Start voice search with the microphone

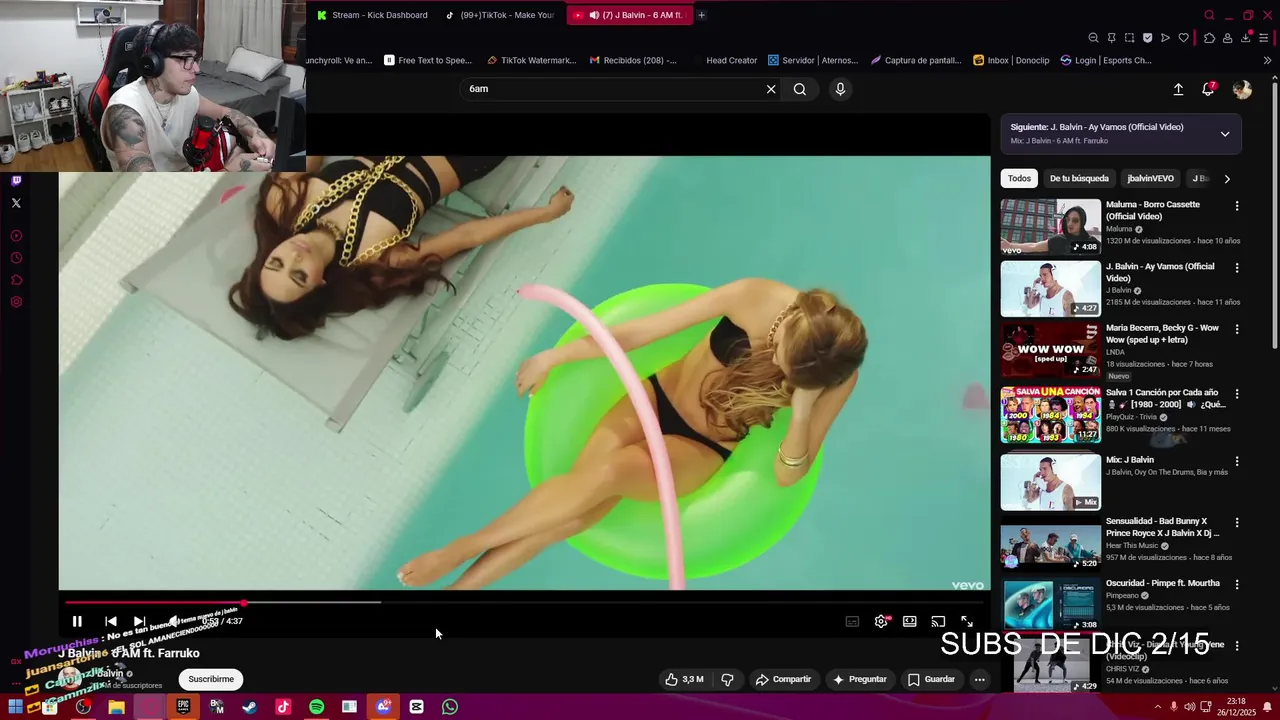[x=840, y=89]
